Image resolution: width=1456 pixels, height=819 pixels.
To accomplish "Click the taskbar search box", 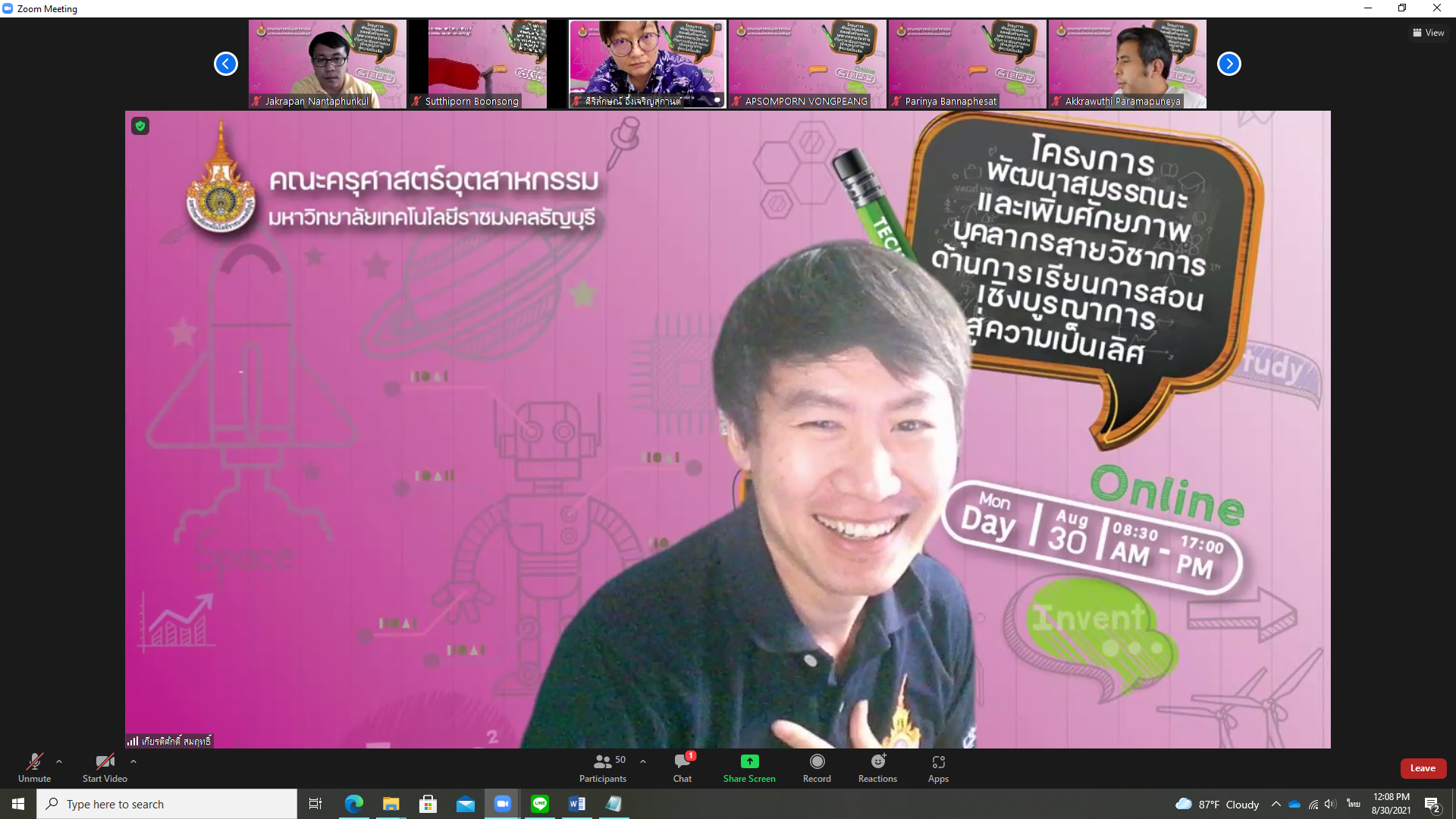I will (x=167, y=804).
